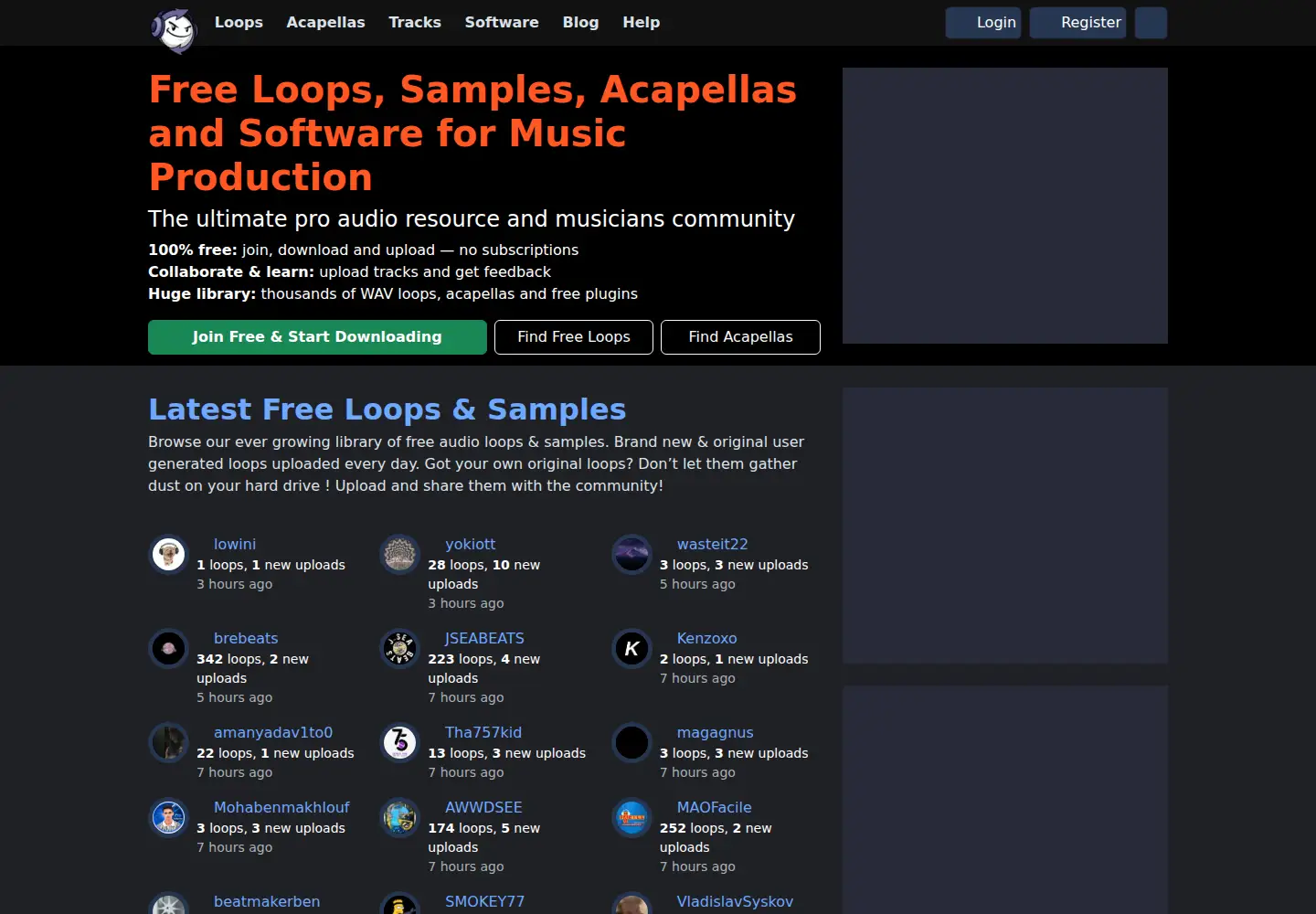Viewport: 1316px width, 914px height.
Task: Click "13 loops, 3 new uploads" text
Action: click(x=506, y=753)
